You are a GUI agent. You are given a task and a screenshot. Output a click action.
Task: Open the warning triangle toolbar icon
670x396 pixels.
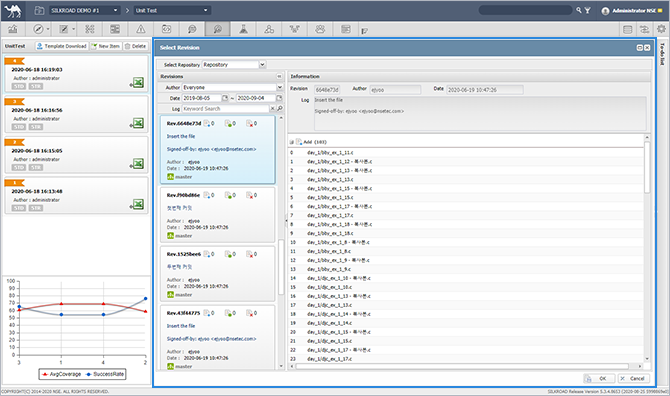click(x=141, y=29)
